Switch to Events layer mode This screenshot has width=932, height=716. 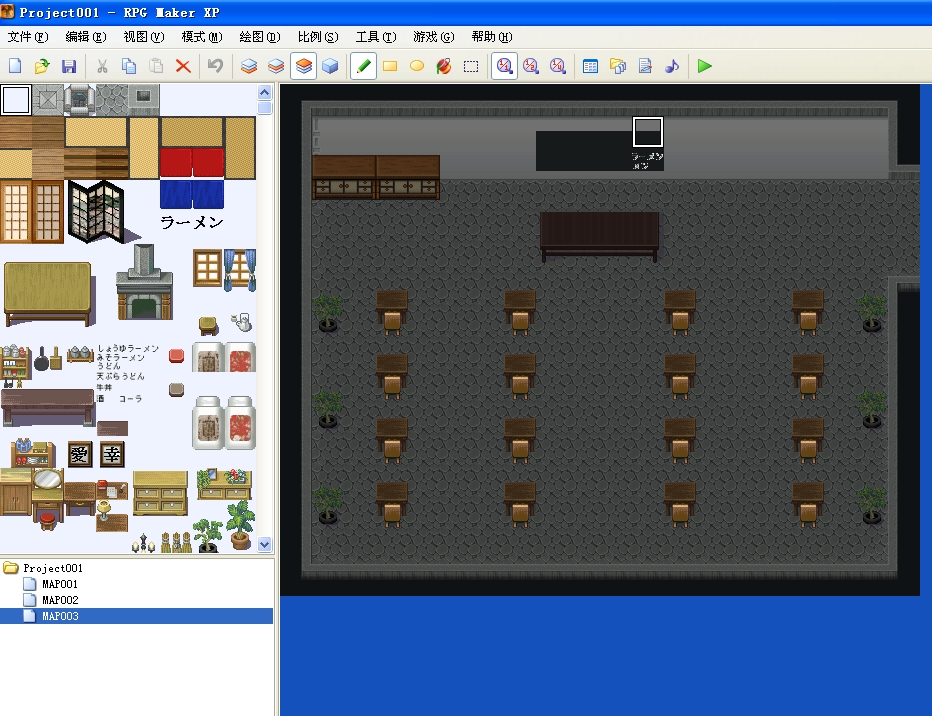coord(330,66)
